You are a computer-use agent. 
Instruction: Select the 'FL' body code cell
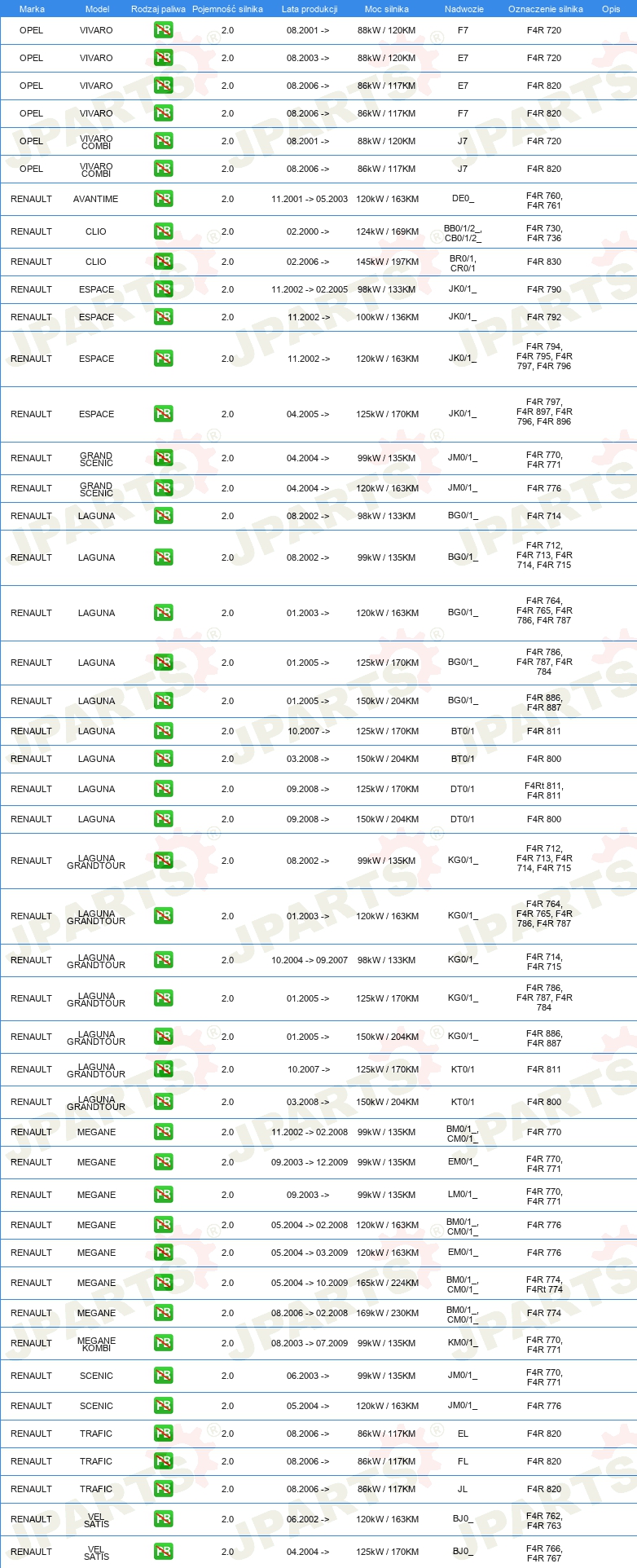pyautogui.click(x=463, y=1461)
